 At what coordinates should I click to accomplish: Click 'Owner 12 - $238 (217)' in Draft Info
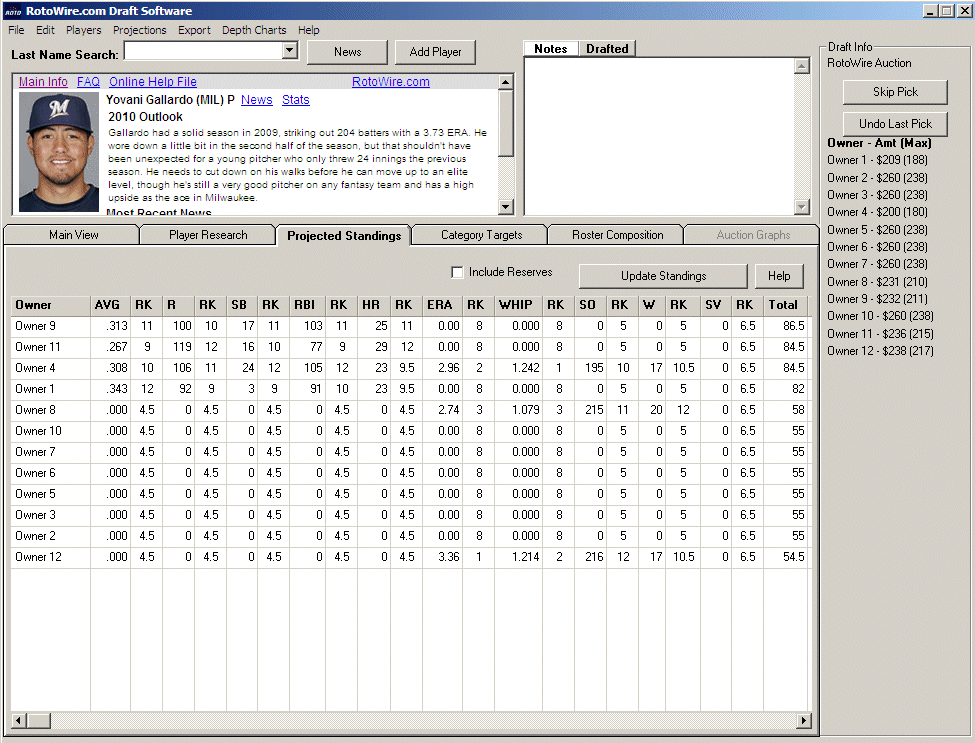[x=880, y=351]
